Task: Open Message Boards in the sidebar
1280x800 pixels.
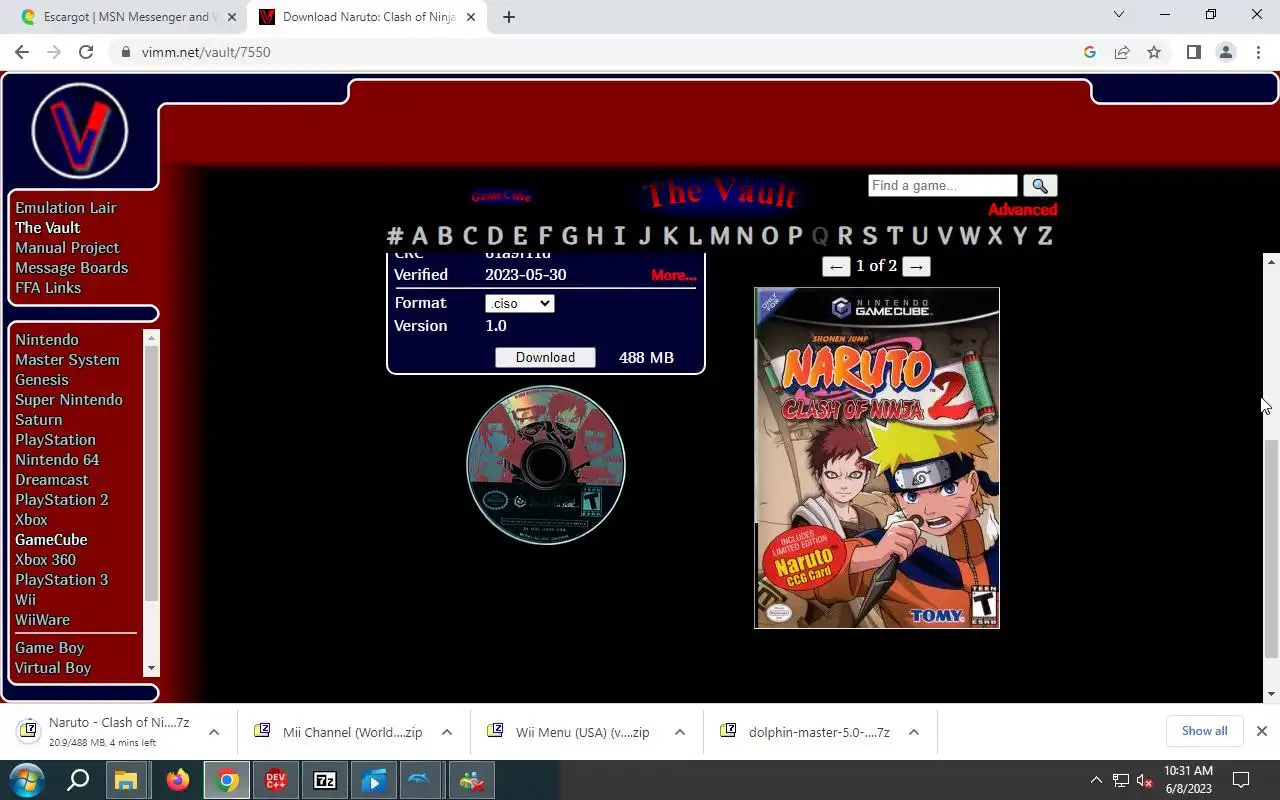Action: coord(71,268)
